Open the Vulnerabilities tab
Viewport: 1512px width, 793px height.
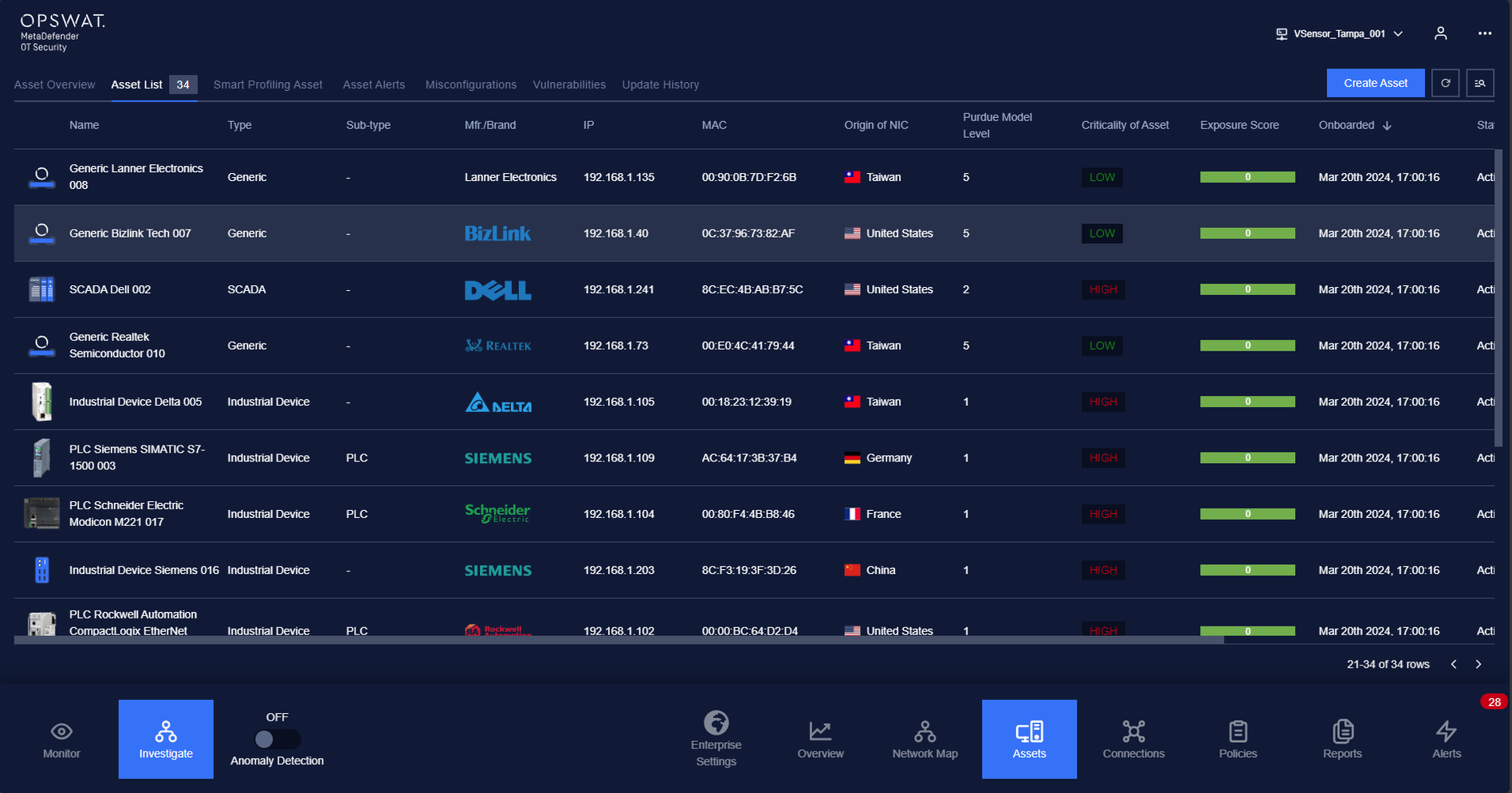[569, 84]
